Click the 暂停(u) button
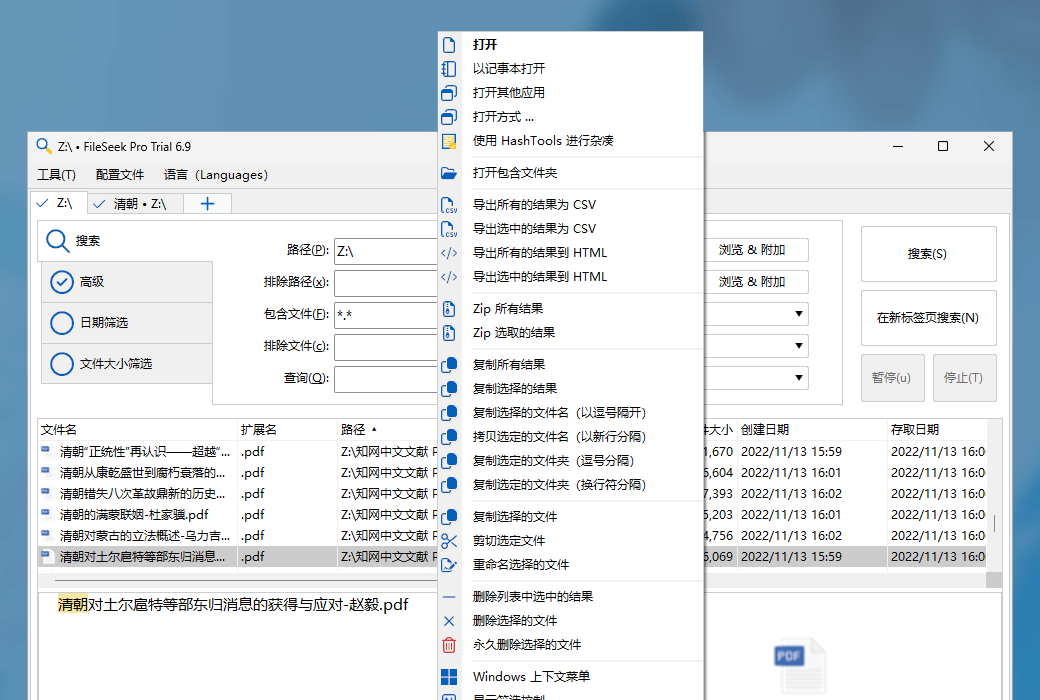The image size is (1040, 700). [x=892, y=378]
